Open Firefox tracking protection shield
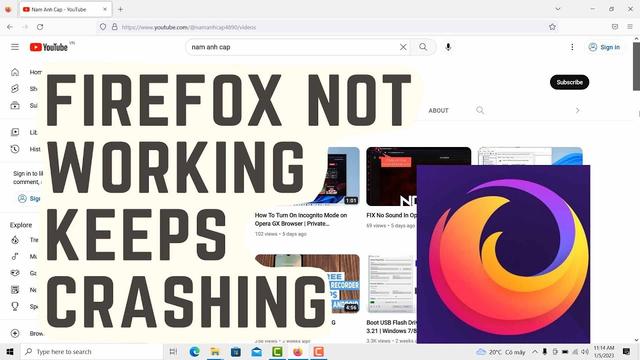Image resolution: width=640 pixels, height=360 pixels. click(103, 27)
